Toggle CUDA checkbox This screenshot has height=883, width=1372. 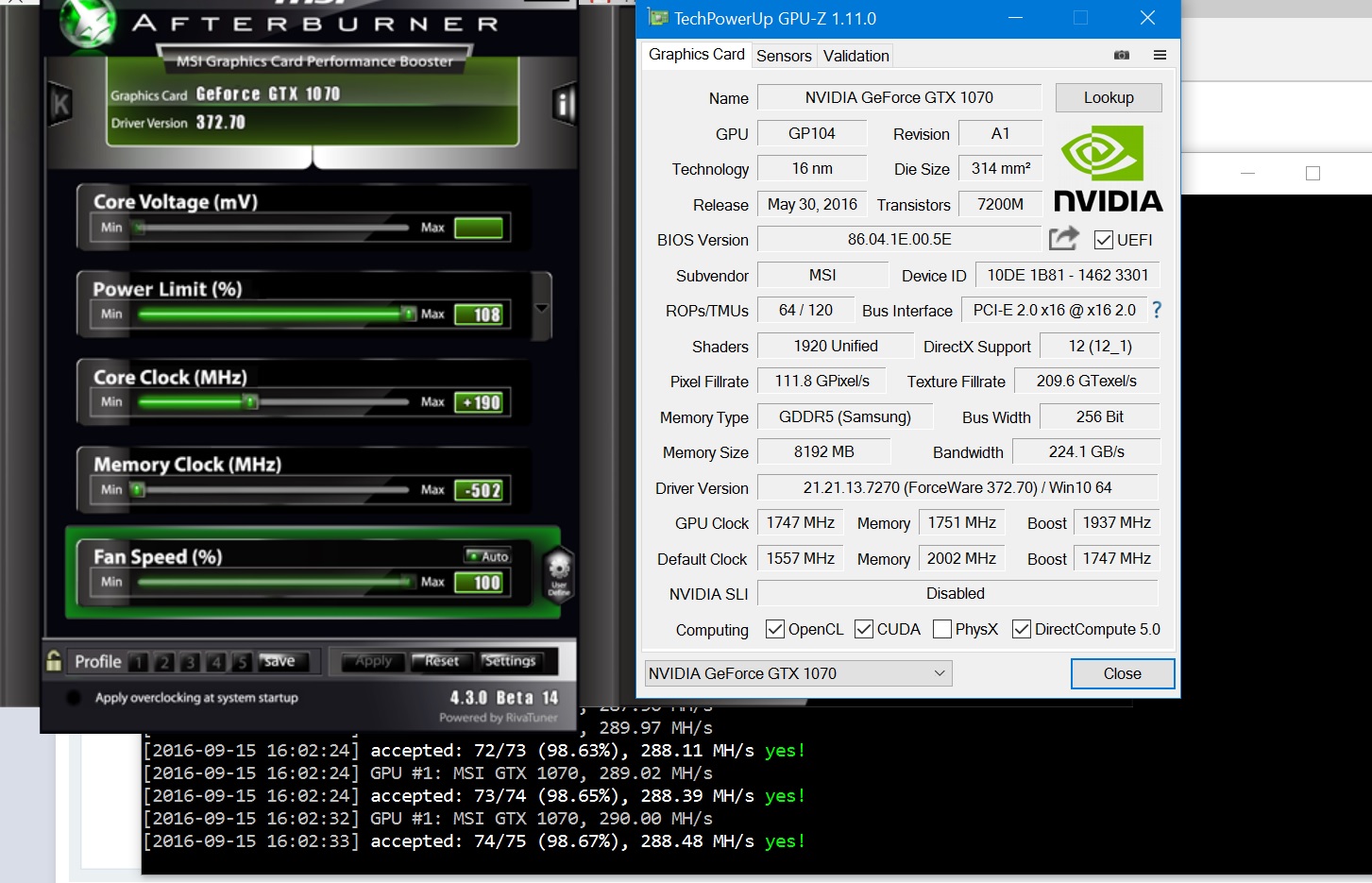[864, 629]
